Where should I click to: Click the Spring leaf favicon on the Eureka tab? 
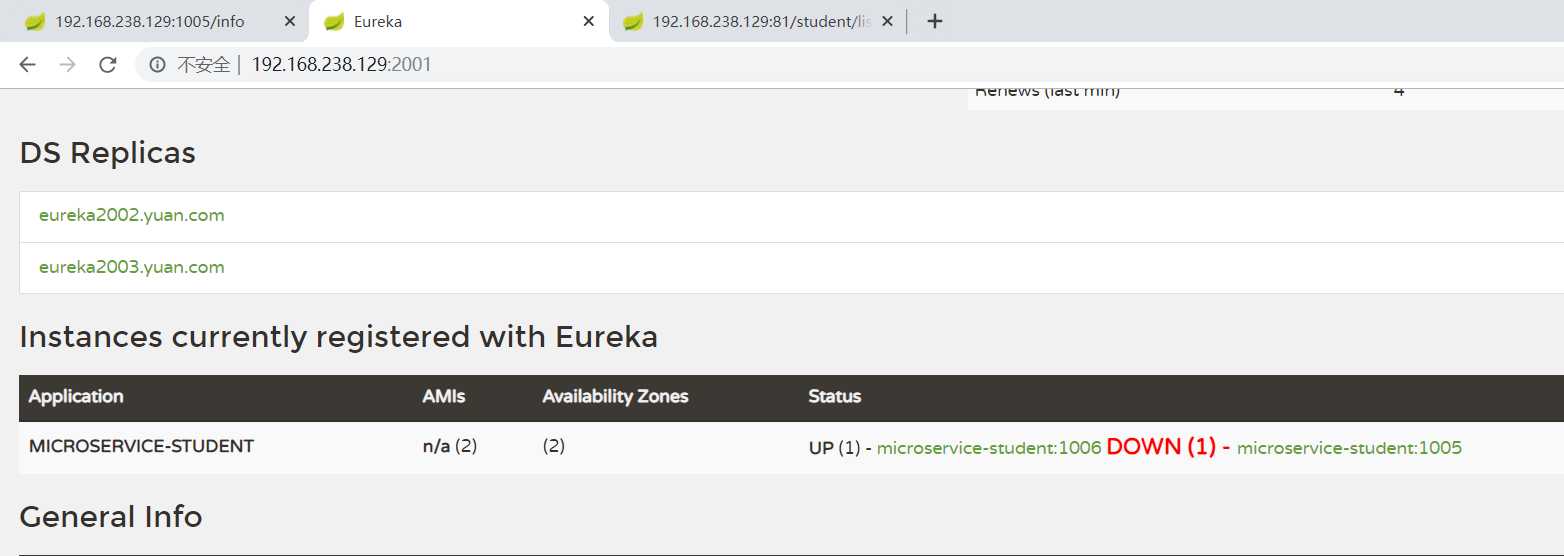tap(335, 21)
